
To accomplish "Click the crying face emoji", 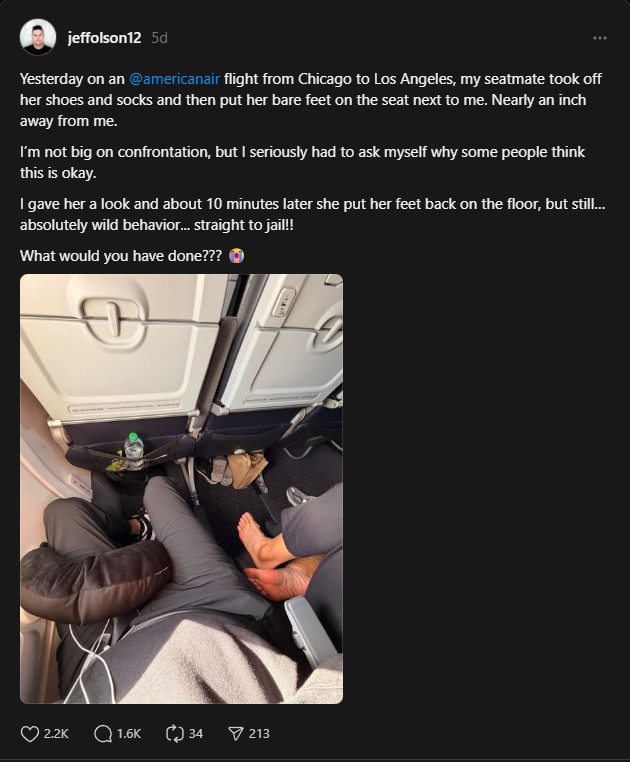I will tap(236, 256).
